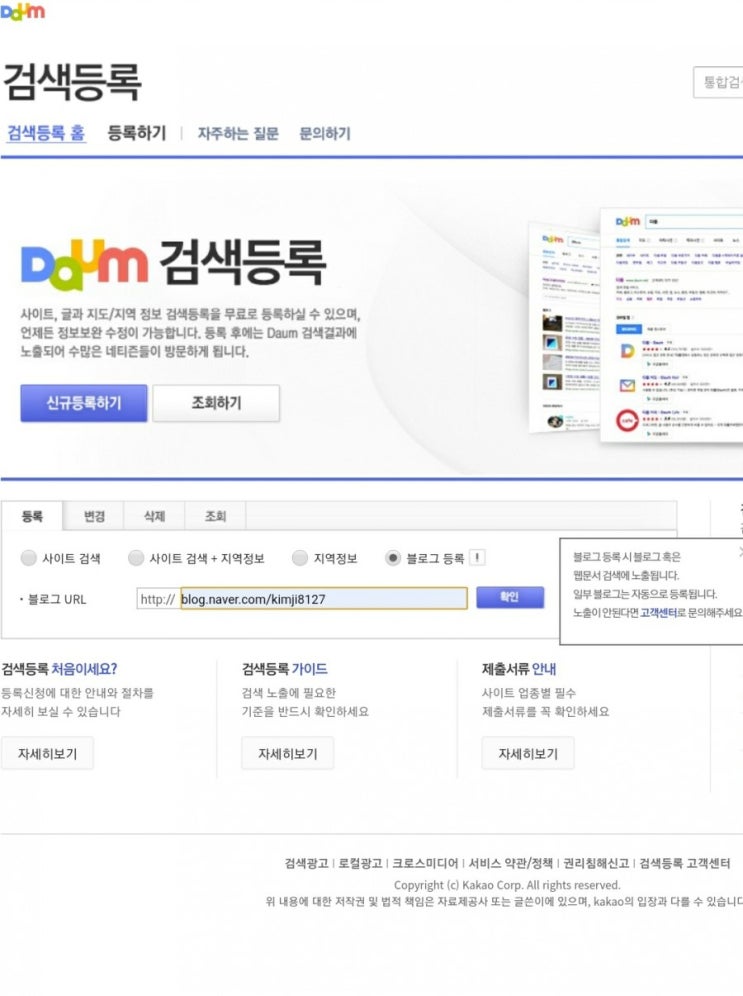Click the 통합검색 search box

[718, 82]
